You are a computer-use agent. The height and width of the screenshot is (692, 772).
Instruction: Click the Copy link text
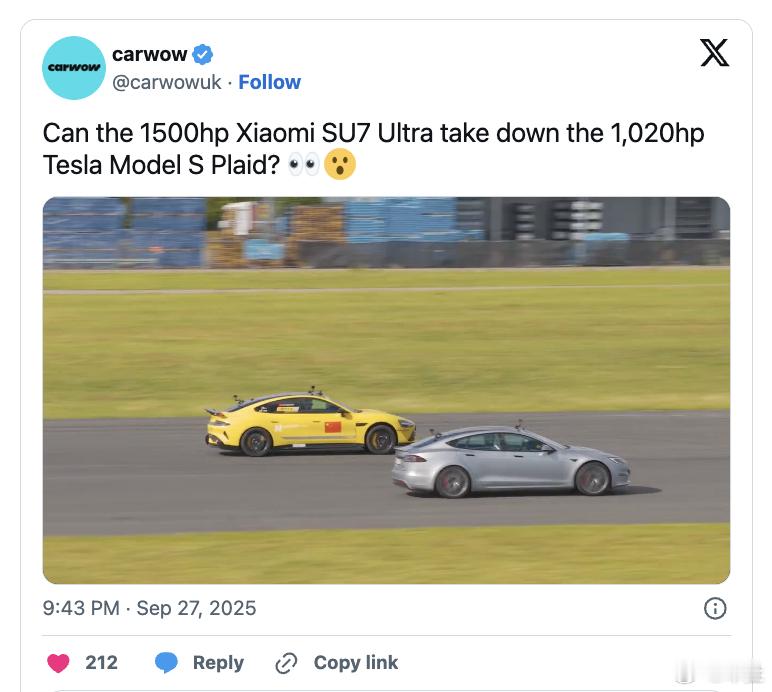[x=355, y=662]
